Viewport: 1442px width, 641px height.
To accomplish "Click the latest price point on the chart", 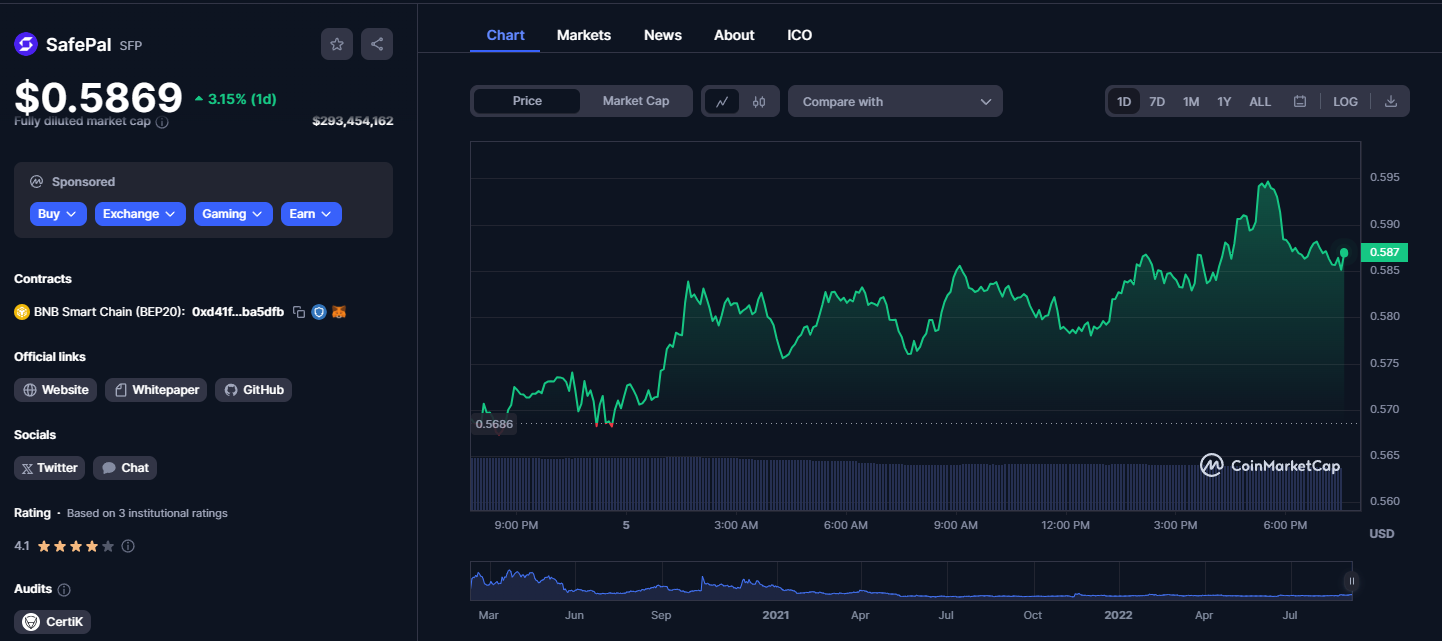I will pyautogui.click(x=1344, y=253).
